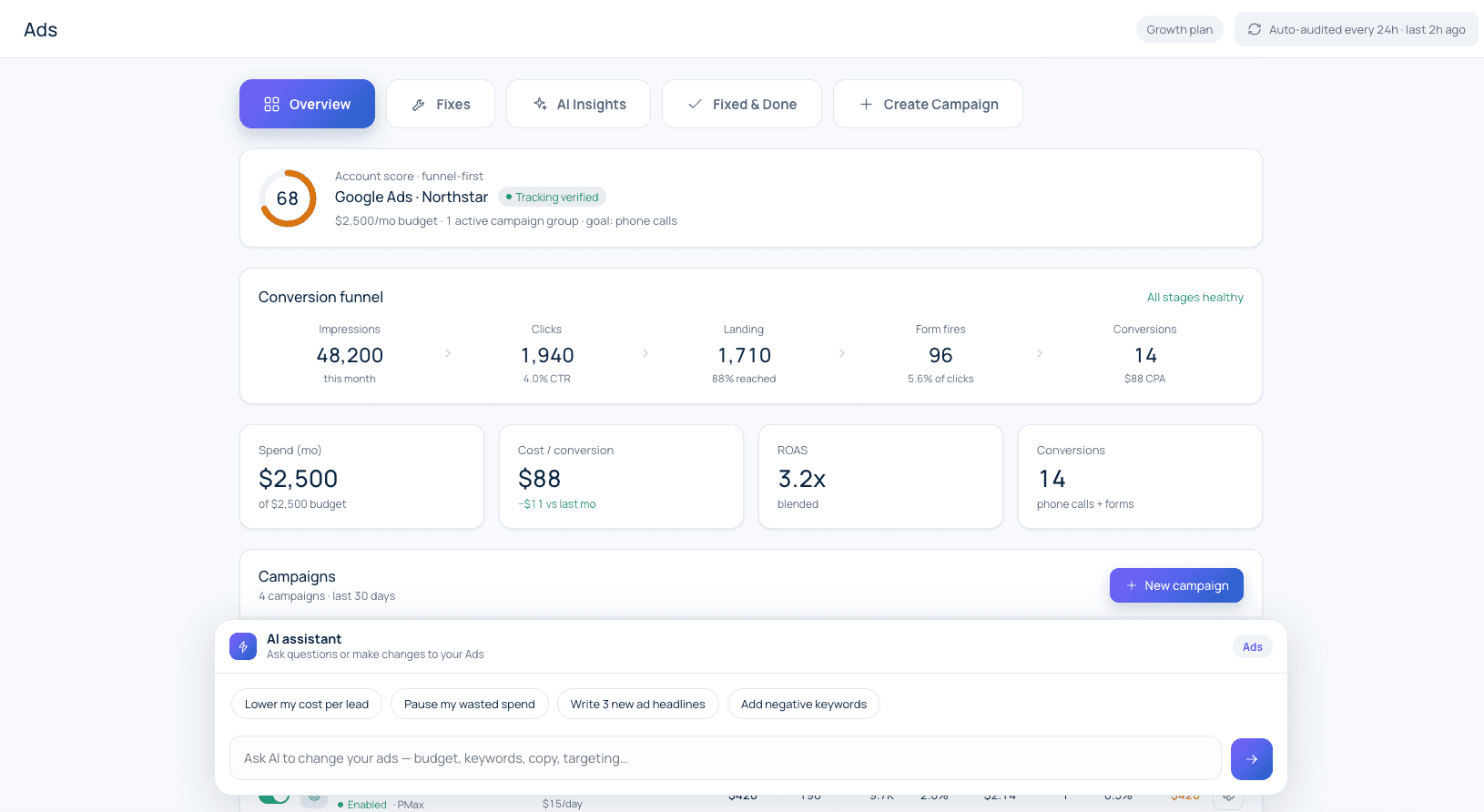Click the checkmark icon on Fixed & Done
The width and height of the screenshot is (1484, 812).
coord(695,105)
